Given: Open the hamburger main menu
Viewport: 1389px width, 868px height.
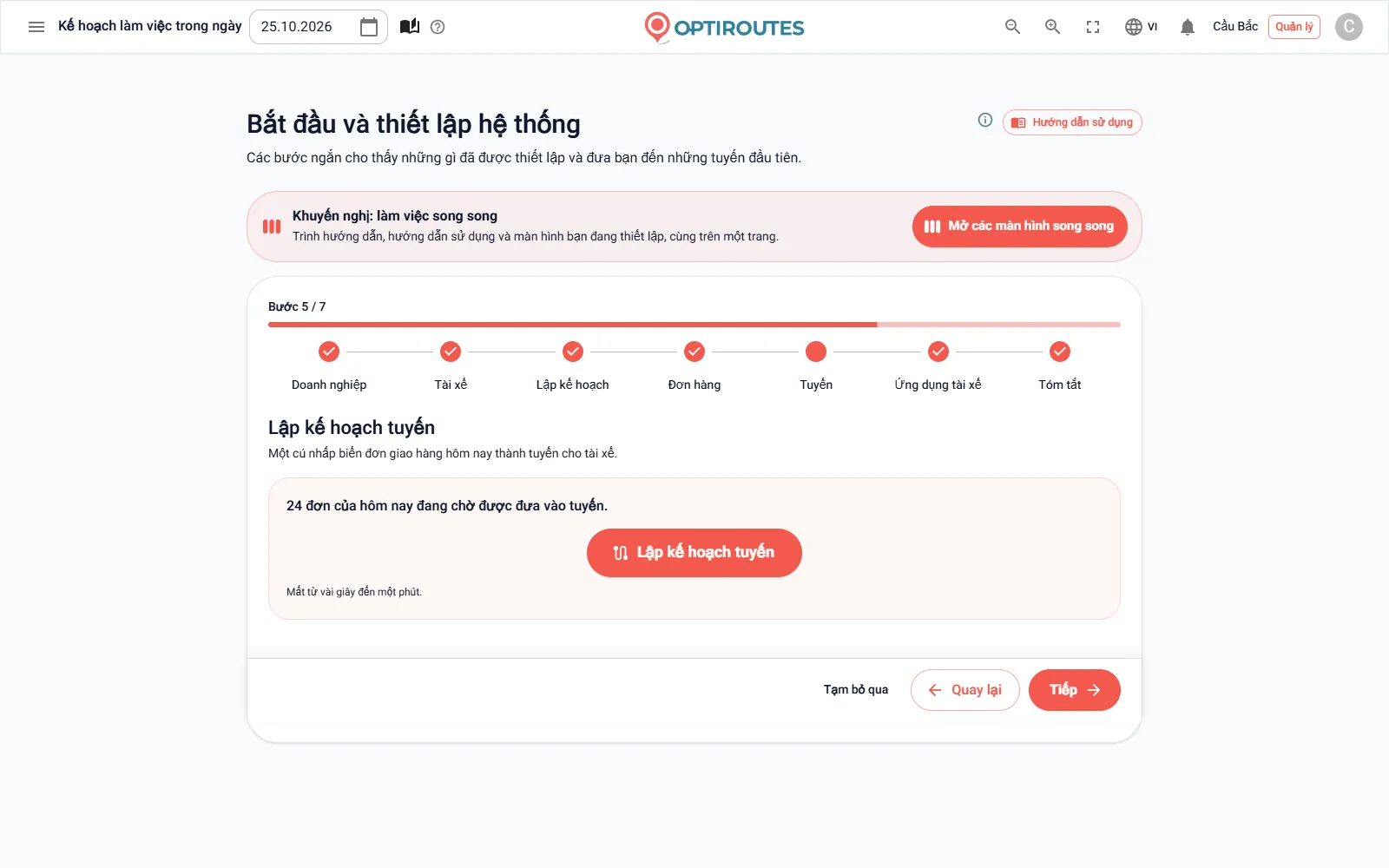Looking at the screenshot, I should (36, 27).
